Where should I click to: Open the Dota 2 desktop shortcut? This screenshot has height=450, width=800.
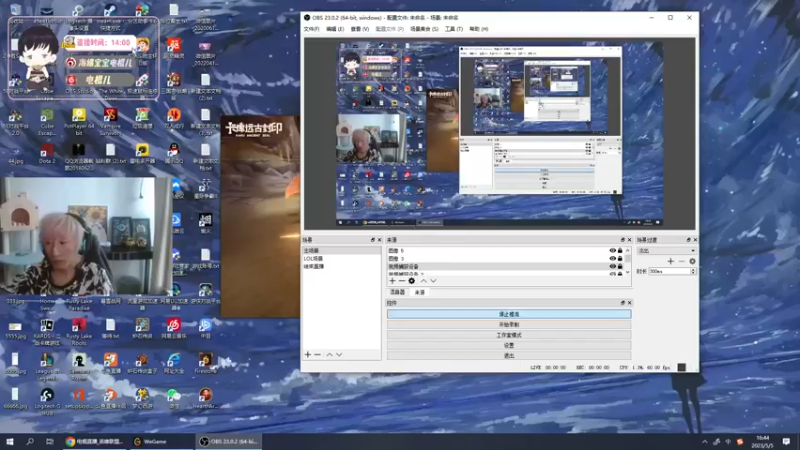(47, 153)
